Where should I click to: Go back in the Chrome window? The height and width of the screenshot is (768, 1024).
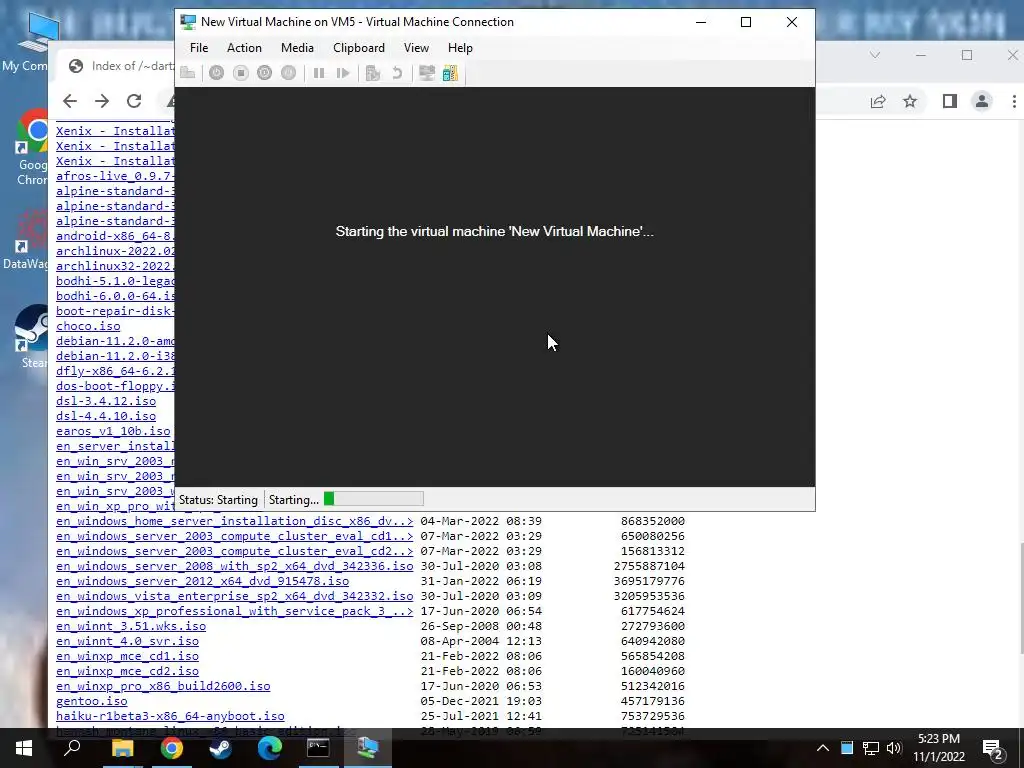[70, 101]
